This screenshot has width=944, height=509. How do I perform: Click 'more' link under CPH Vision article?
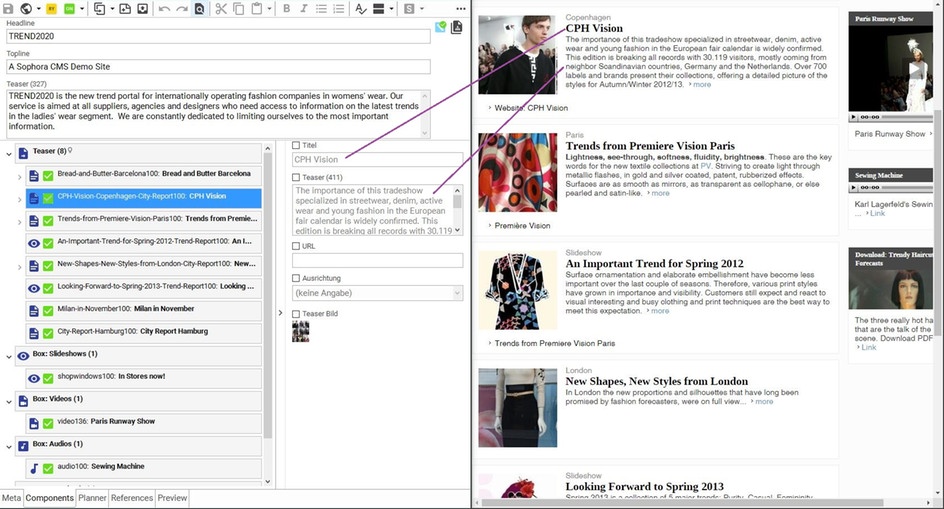coord(701,85)
